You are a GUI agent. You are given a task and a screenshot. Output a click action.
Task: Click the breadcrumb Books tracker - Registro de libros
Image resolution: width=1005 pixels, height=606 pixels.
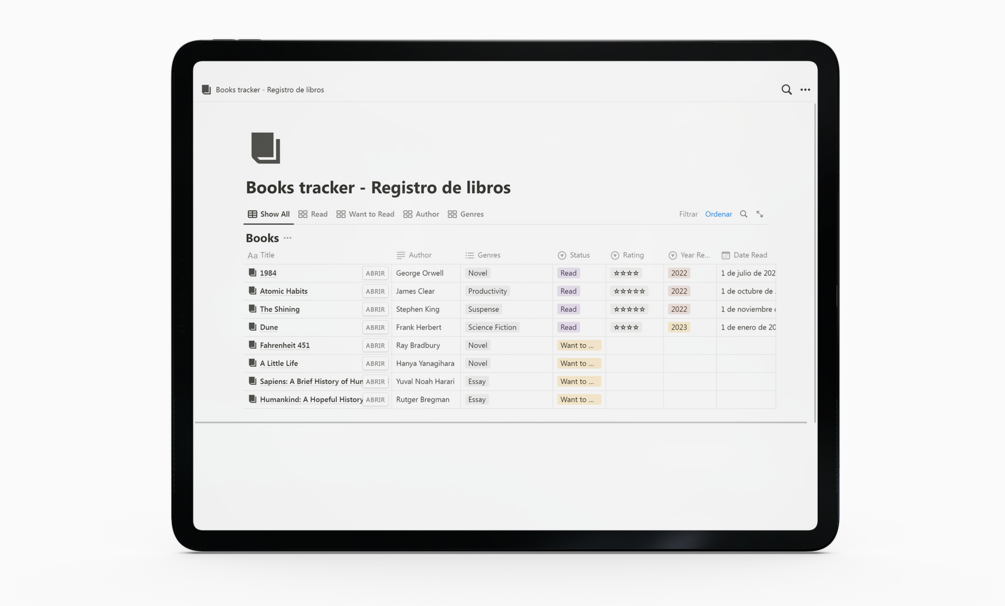(270, 90)
